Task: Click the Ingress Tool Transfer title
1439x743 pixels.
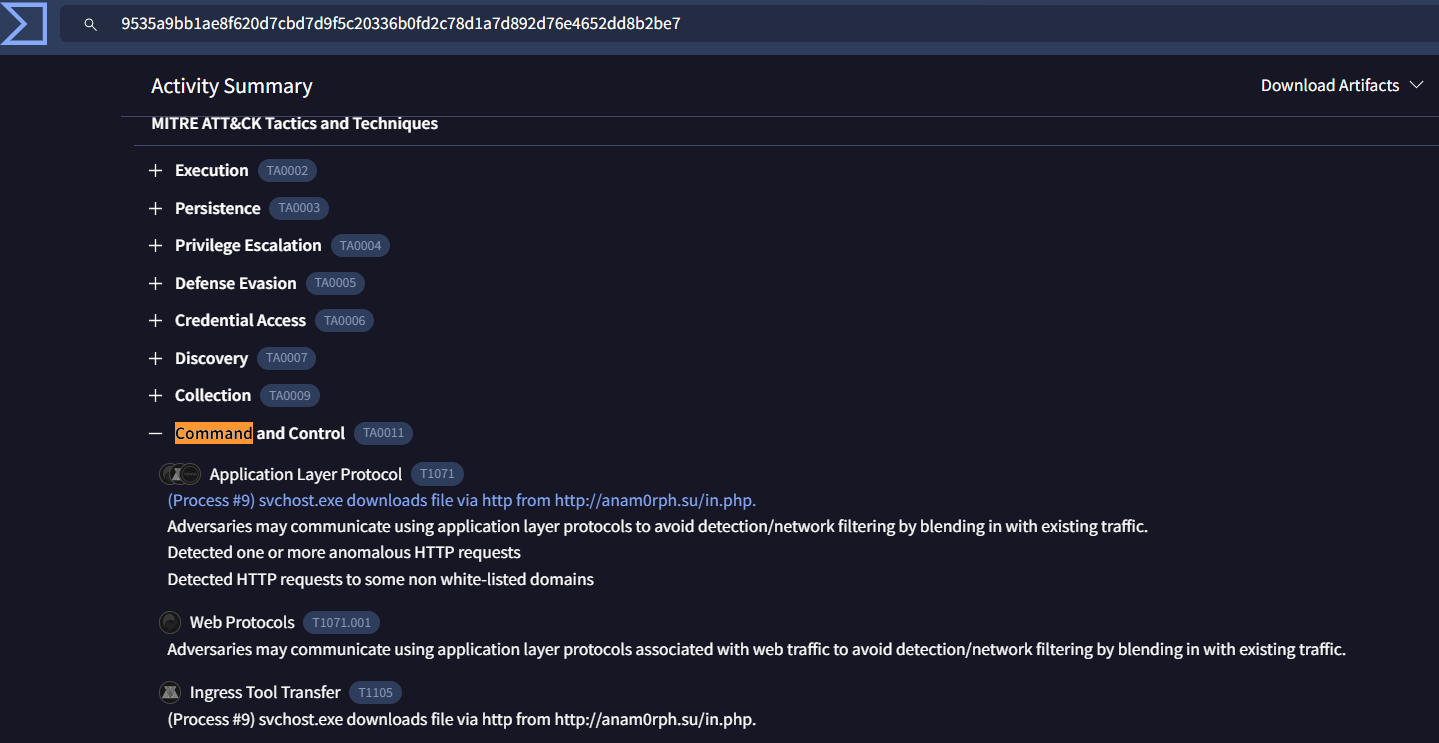Action: pos(265,692)
